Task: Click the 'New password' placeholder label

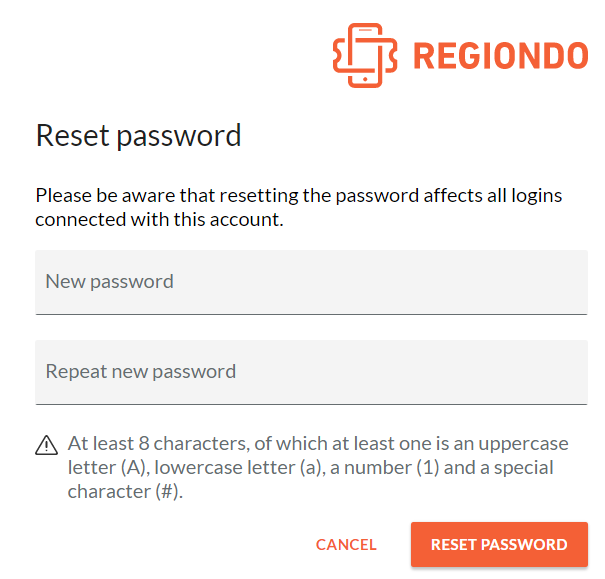Action: [110, 281]
